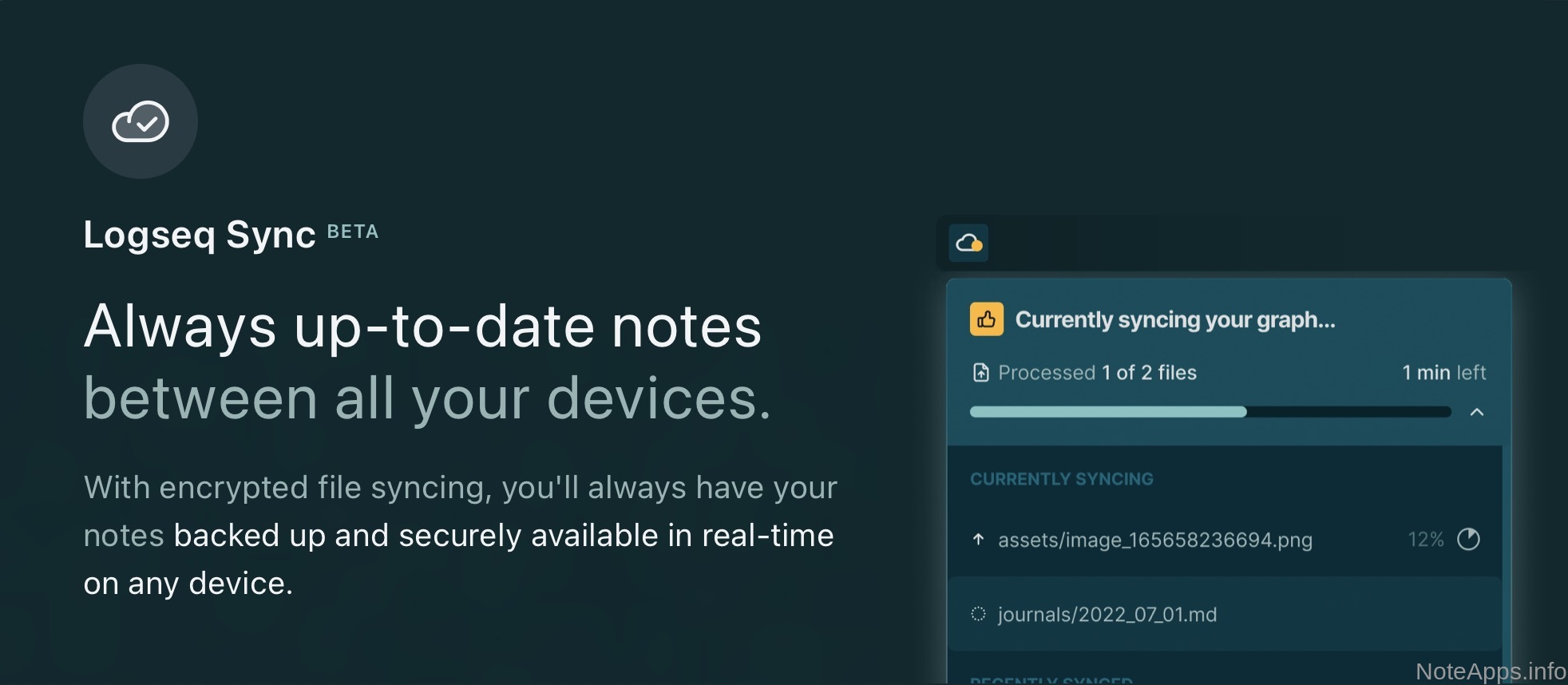Click the upload arrow next to assets image
Image resolution: width=1568 pixels, height=685 pixels.
[x=978, y=540]
